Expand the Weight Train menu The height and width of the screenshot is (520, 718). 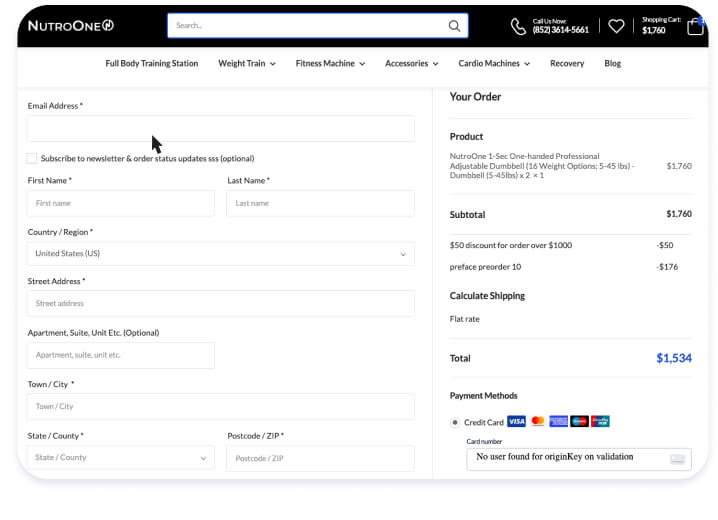246,63
